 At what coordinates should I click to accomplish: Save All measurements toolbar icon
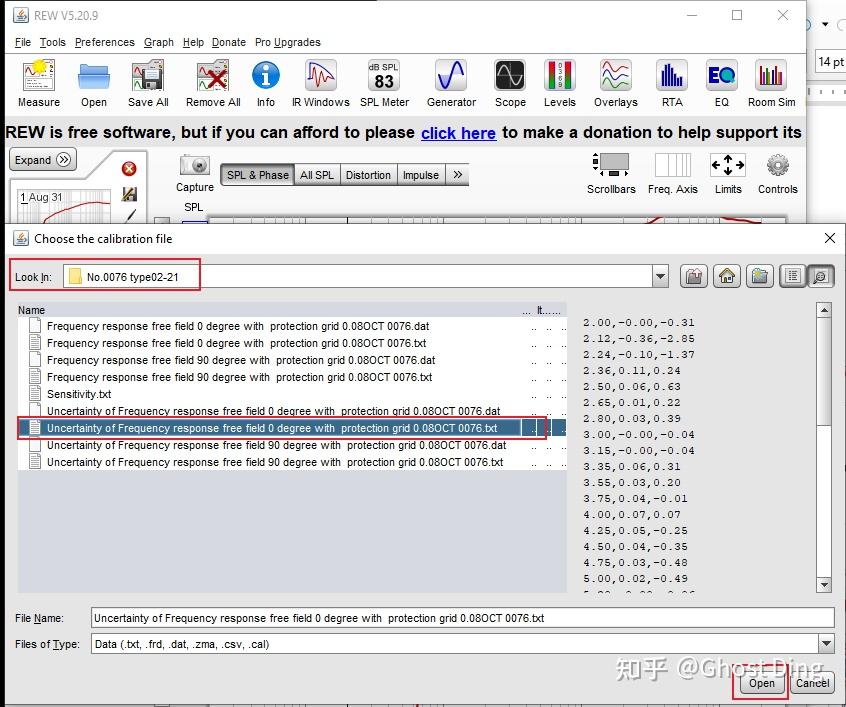(148, 83)
